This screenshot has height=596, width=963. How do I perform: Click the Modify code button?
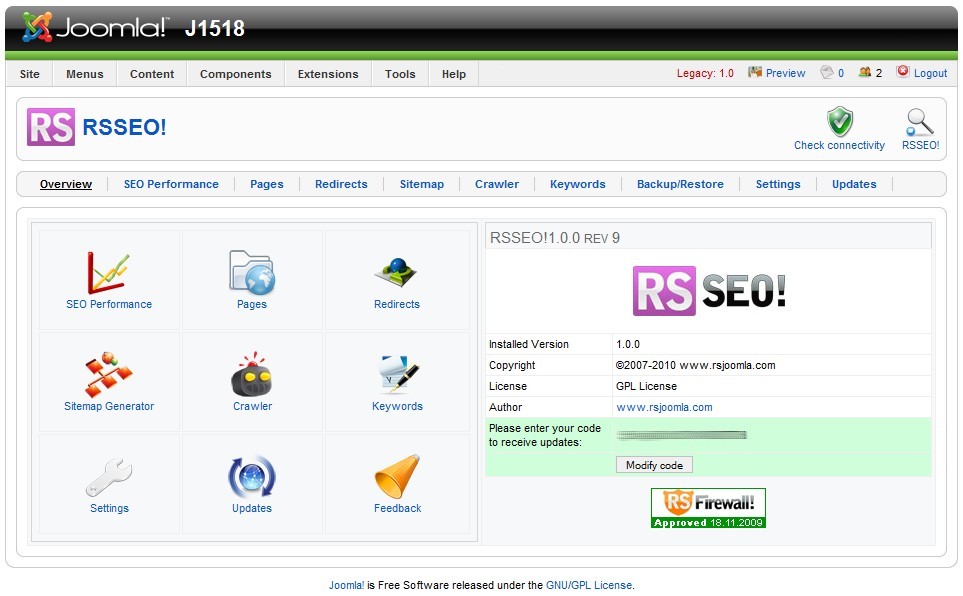(x=654, y=465)
